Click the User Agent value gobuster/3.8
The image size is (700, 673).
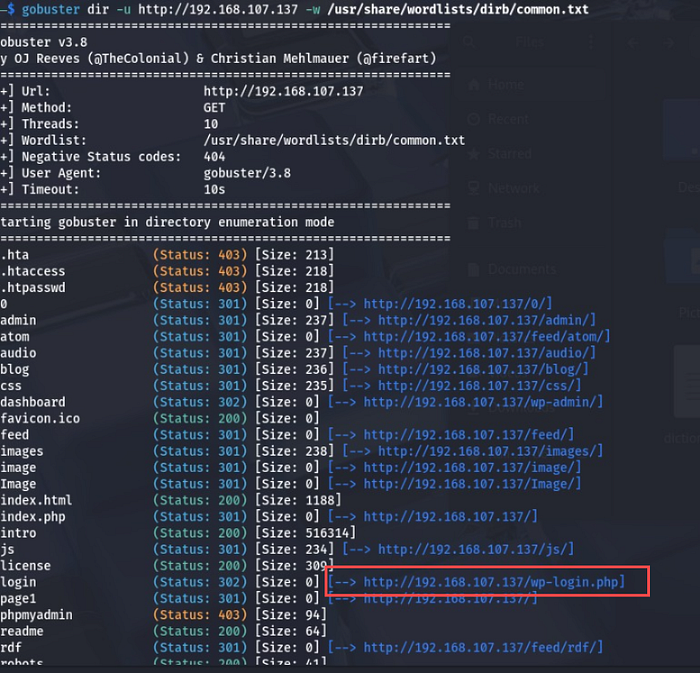pyautogui.click(x=247, y=173)
